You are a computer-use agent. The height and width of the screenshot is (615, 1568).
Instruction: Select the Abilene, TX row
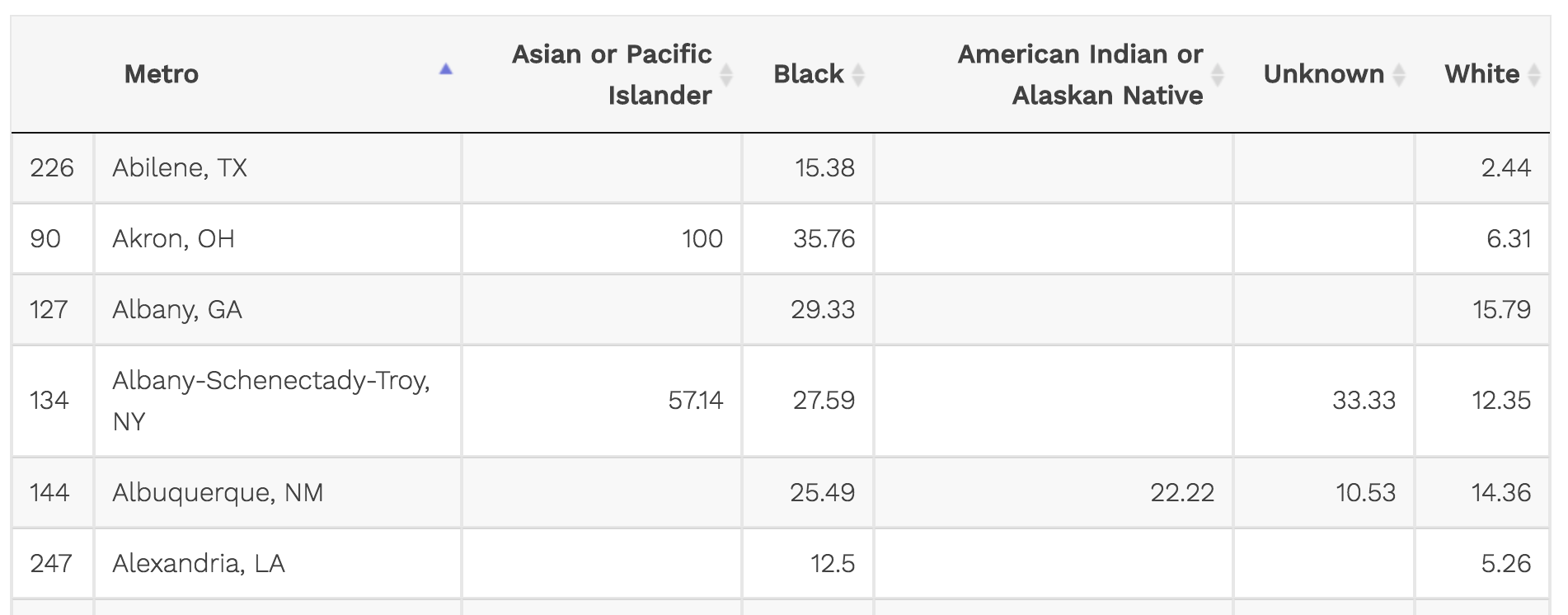tap(180, 168)
